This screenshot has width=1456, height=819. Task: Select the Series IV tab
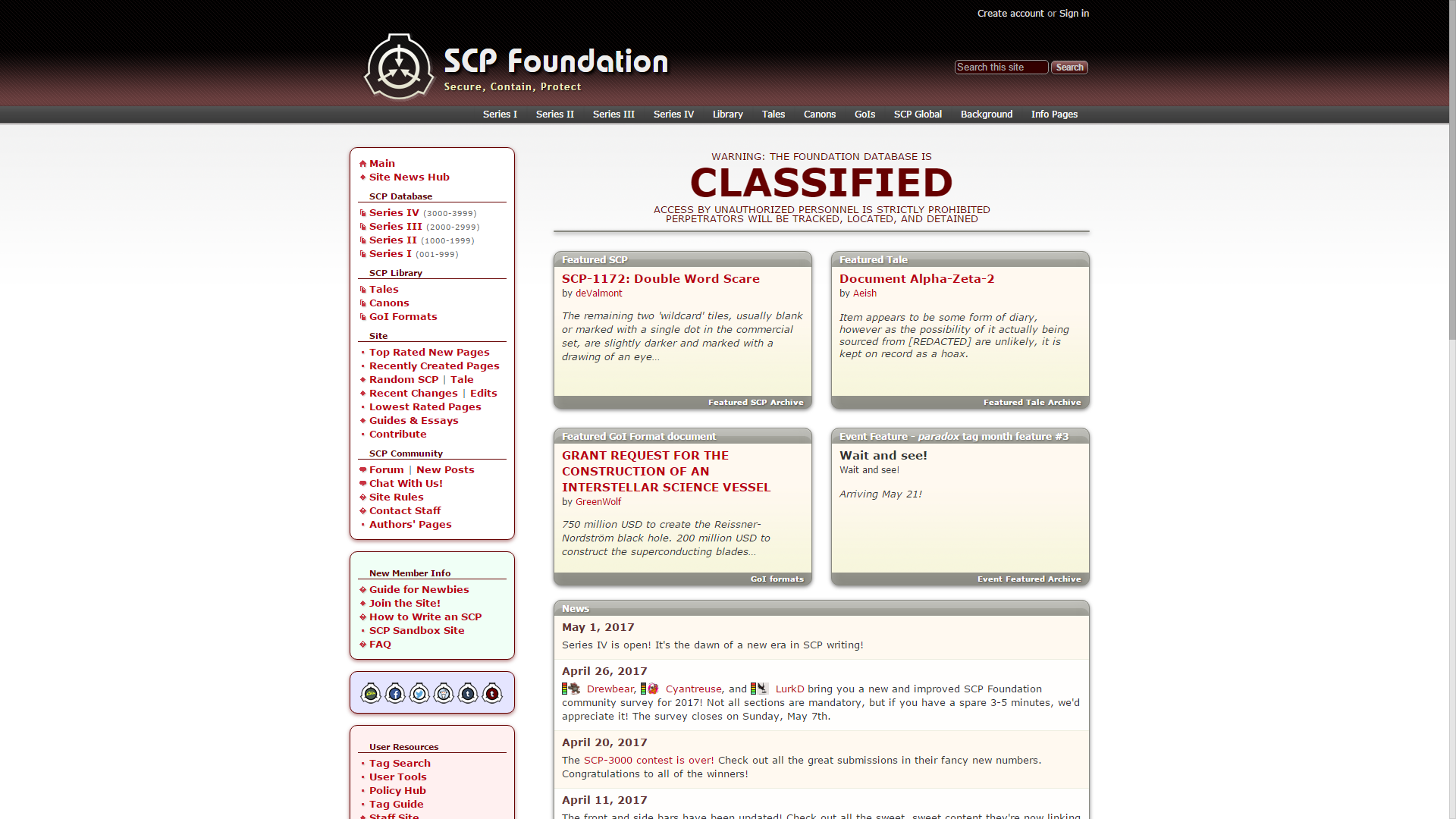coord(674,113)
